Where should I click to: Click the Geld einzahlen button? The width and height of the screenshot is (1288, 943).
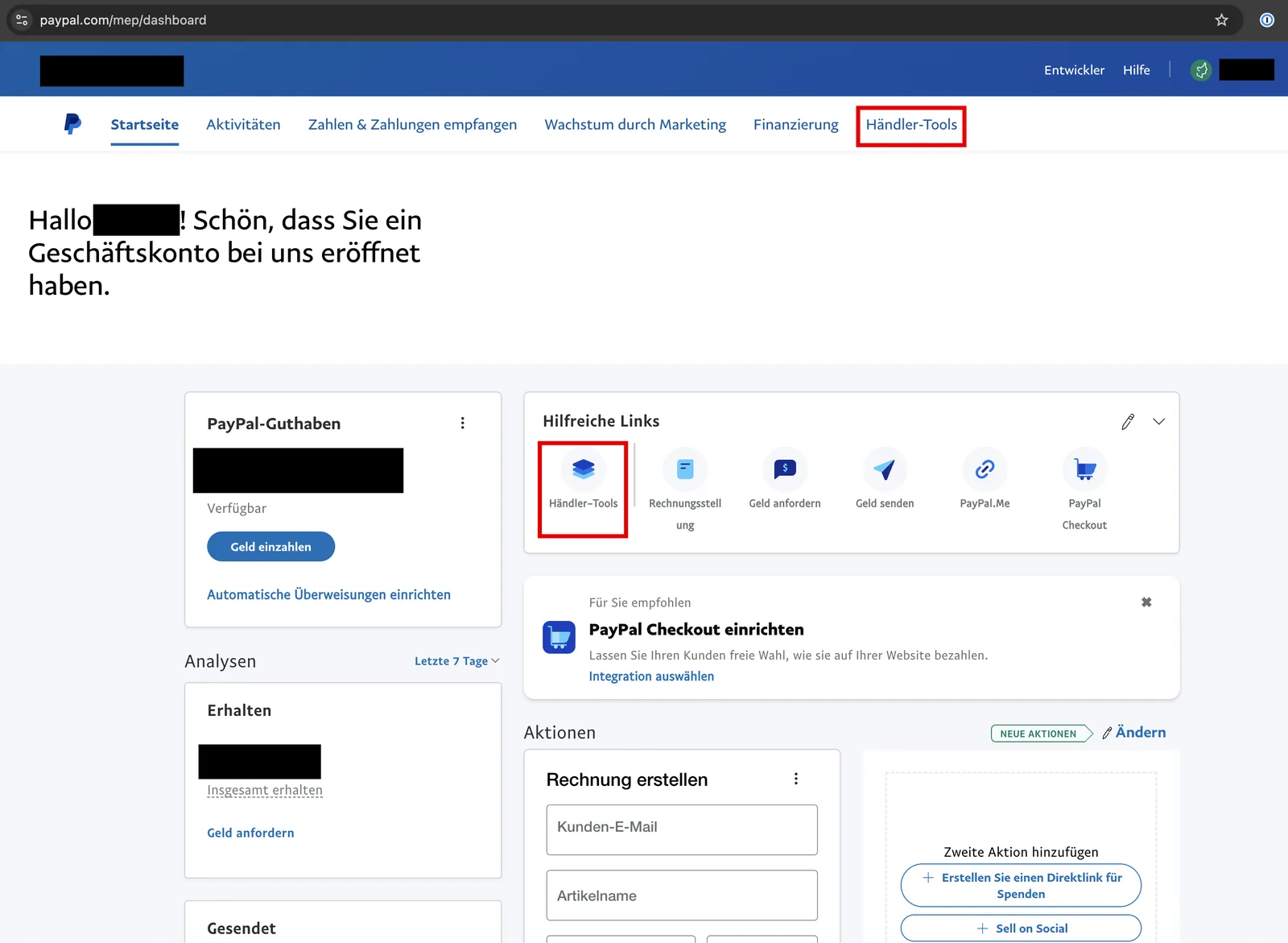click(x=270, y=547)
